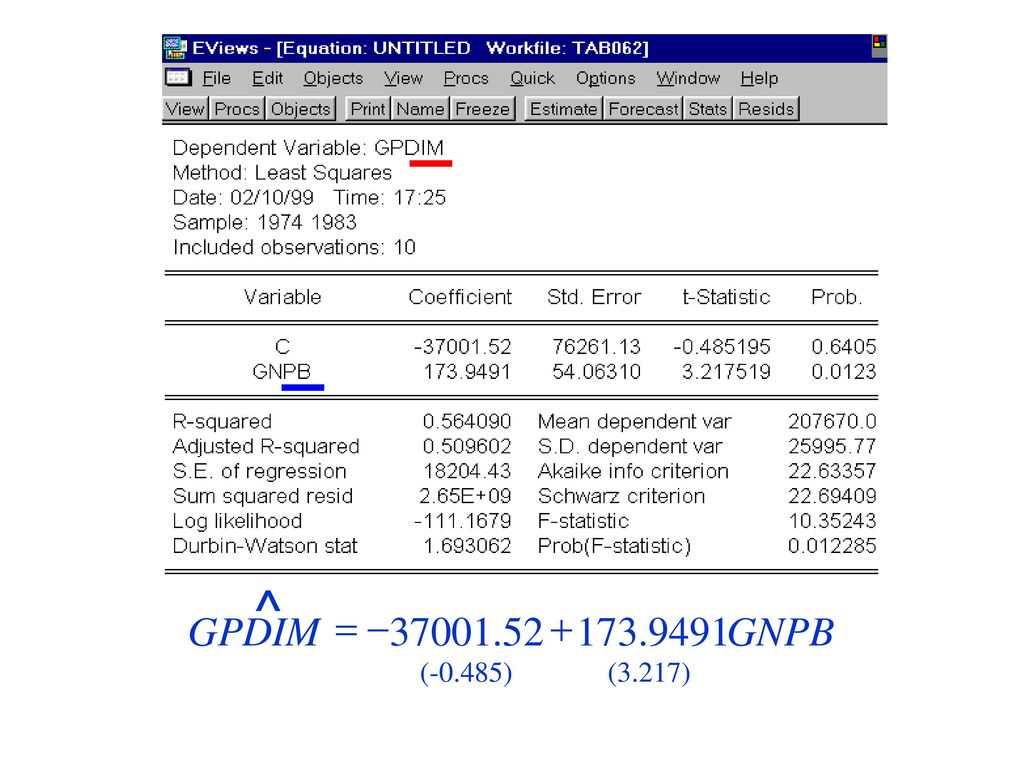Click the 'Coefficient' column header
Image resolution: width=1024 pixels, height=768 pixels.
(460, 297)
